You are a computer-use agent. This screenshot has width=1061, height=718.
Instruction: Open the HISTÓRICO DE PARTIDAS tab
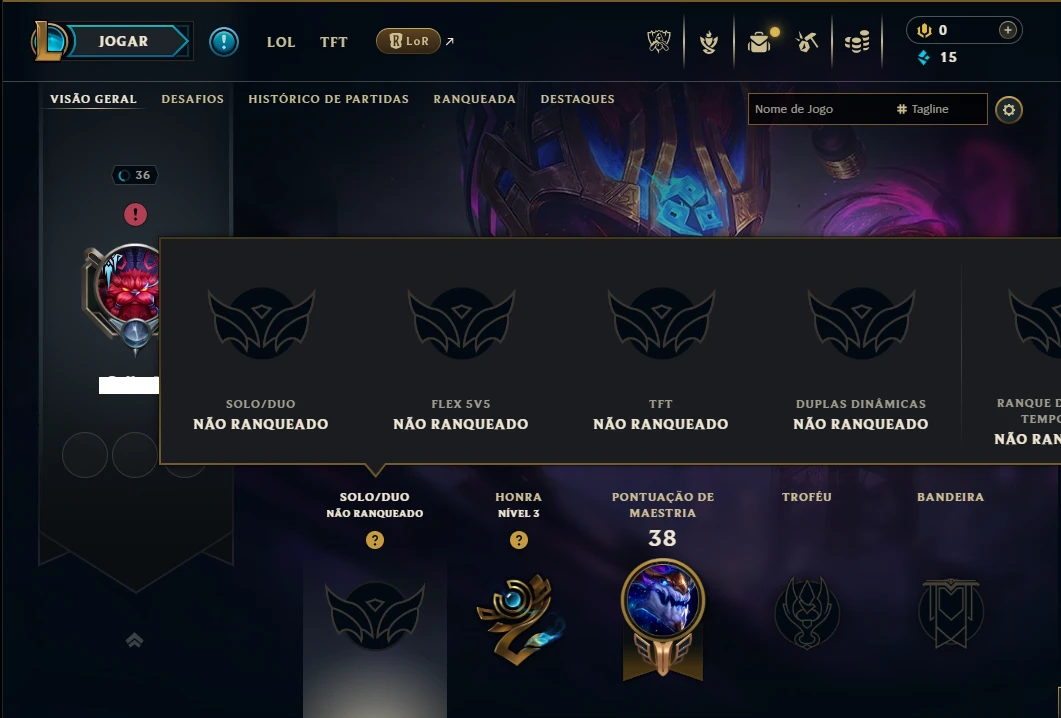[x=328, y=99]
